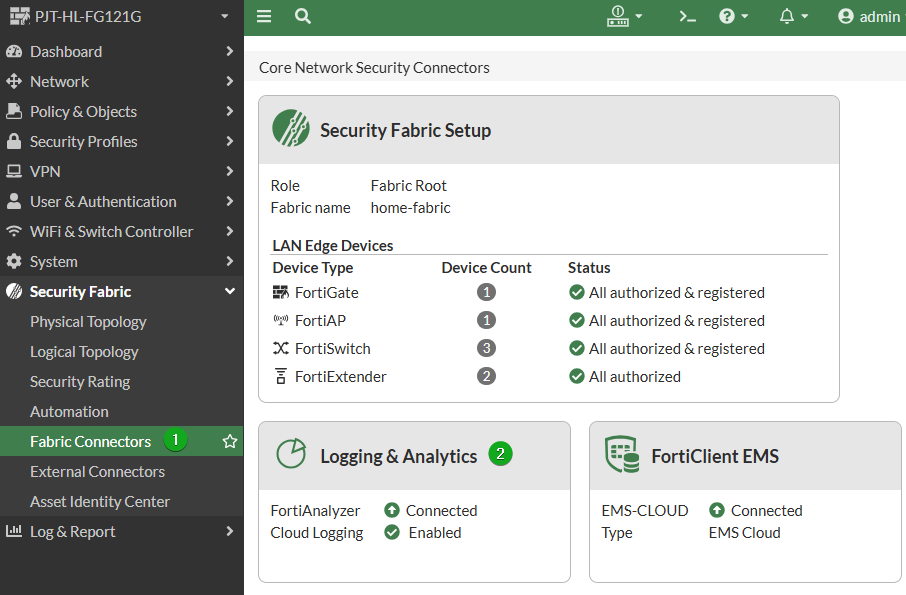This screenshot has width=906, height=595.
Task: Click the Network move-arrows icon
Action: coord(14,81)
